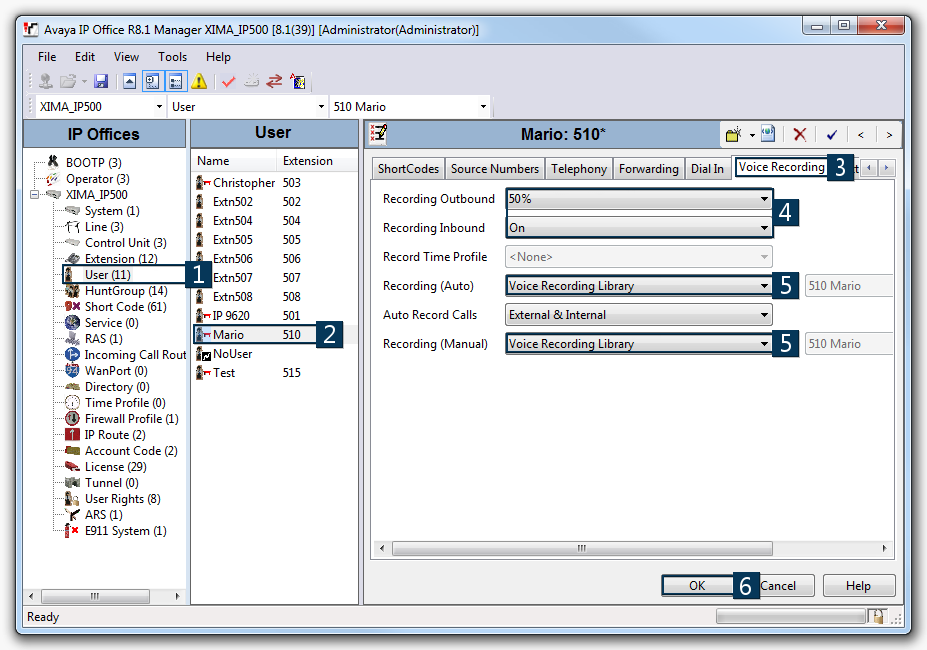Click the Save Configuration floppy disk icon

[x=101, y=81]
